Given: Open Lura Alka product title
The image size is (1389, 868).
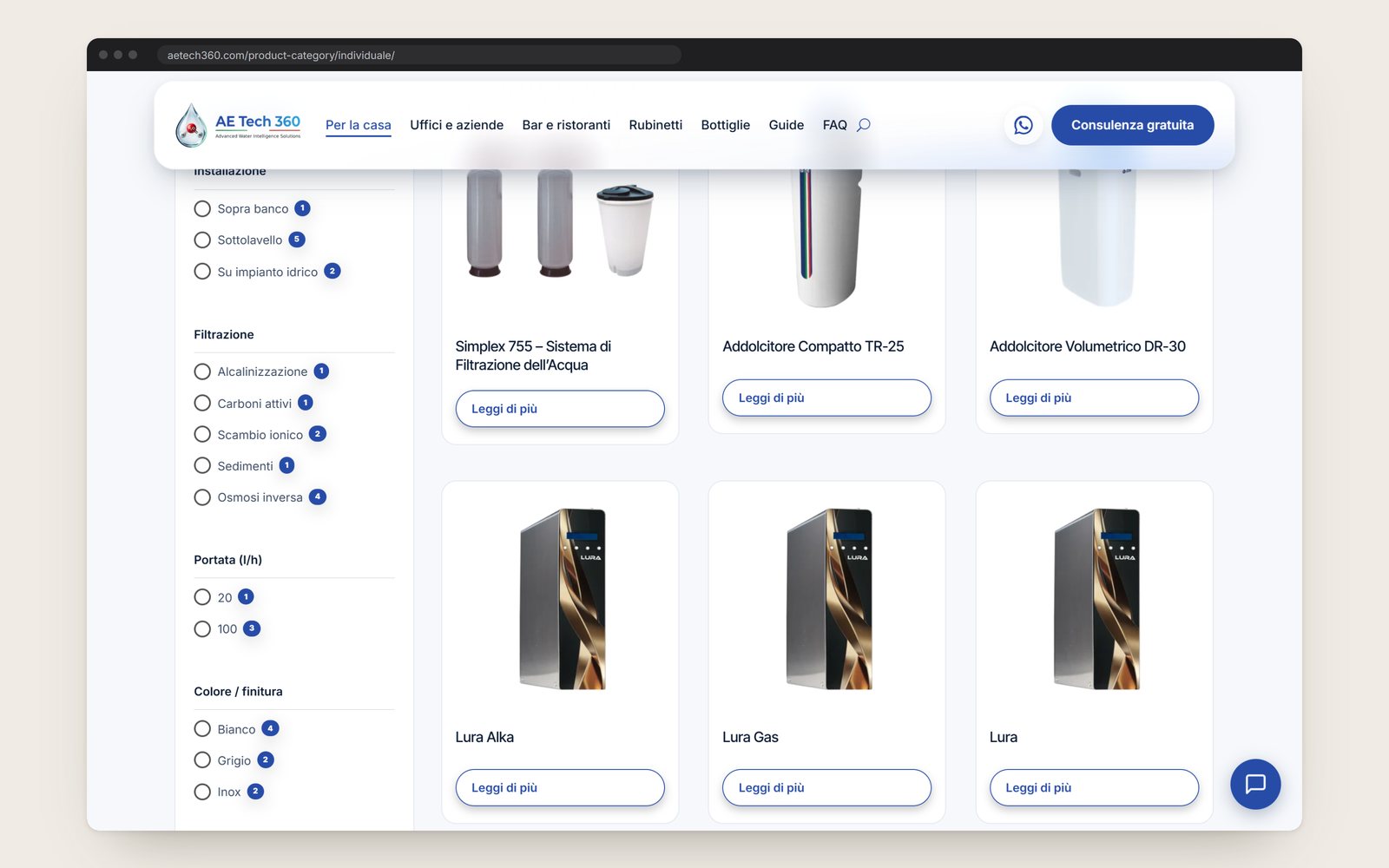Looking at the screenshot, I should (x=484, y=737).
